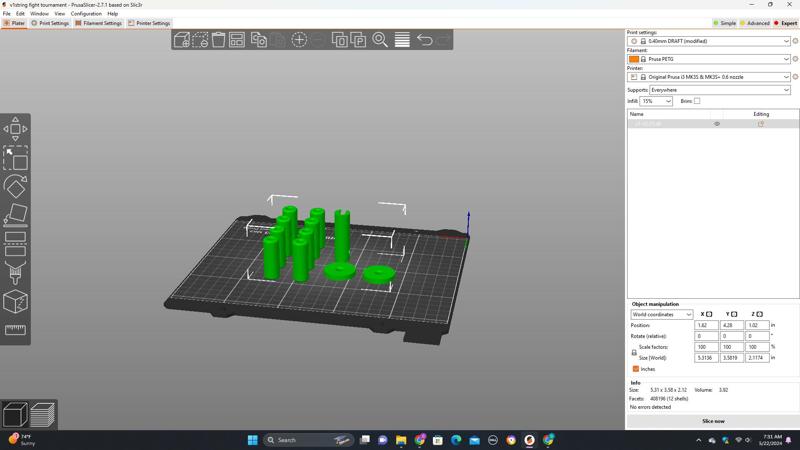
Task: Select the Paint-on supports brush tool
Action: click(x=15, y=272)
